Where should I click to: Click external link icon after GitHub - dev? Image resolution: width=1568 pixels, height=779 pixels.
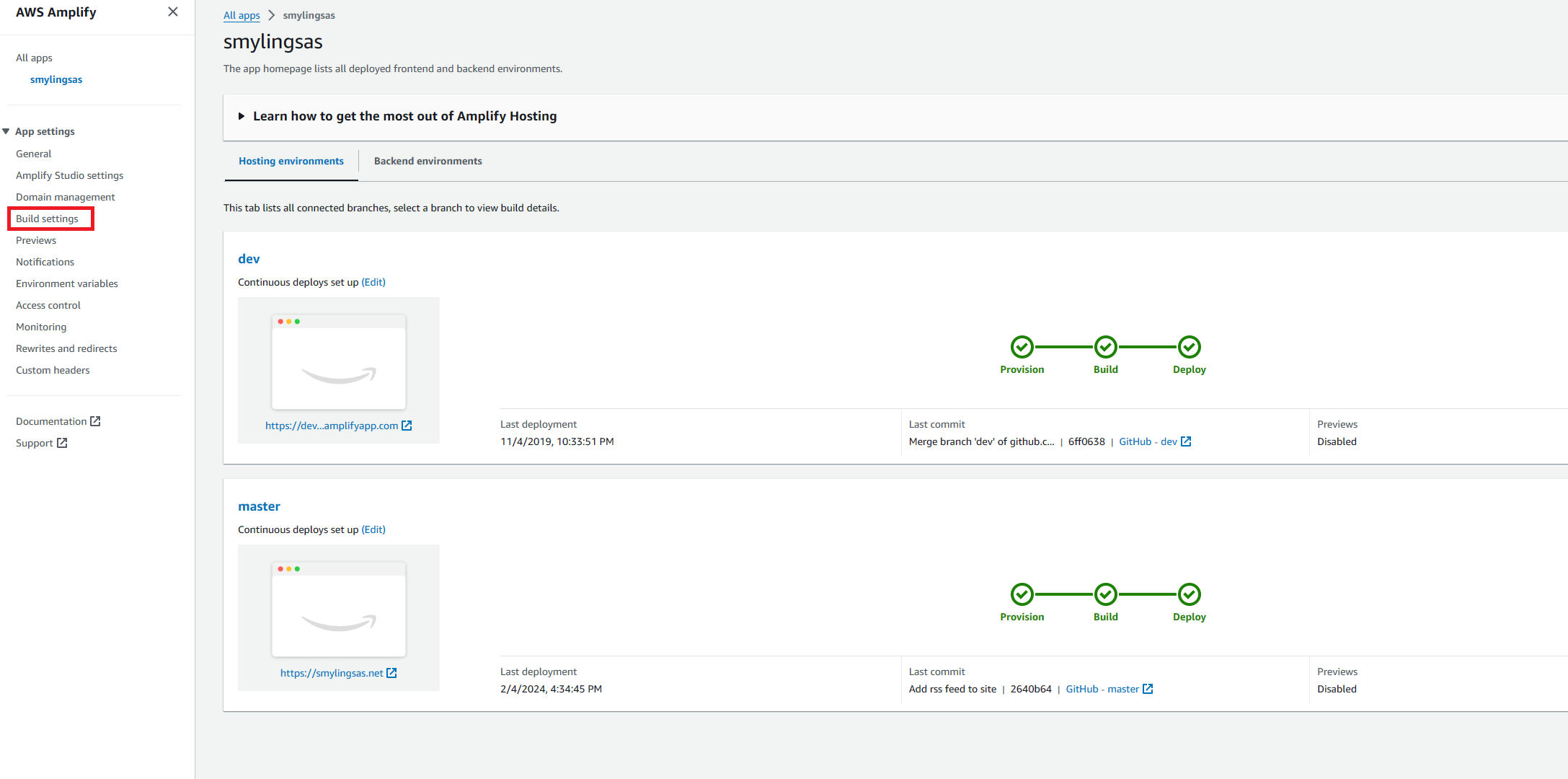point(1186,441)
